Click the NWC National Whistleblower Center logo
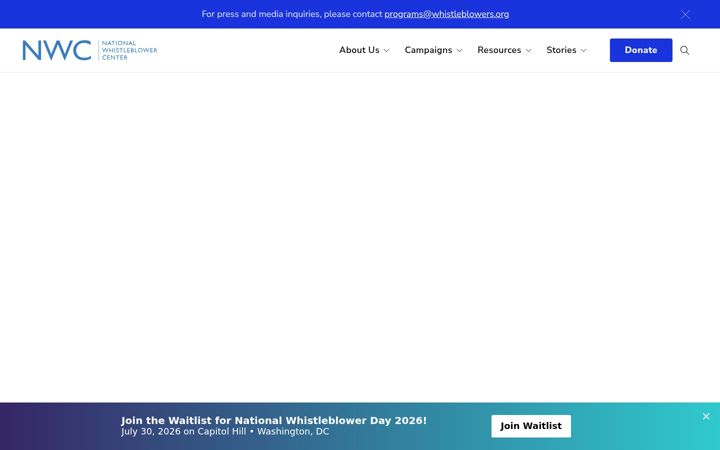The height and width of the screenshot is (450, 720). coord(90,50)
